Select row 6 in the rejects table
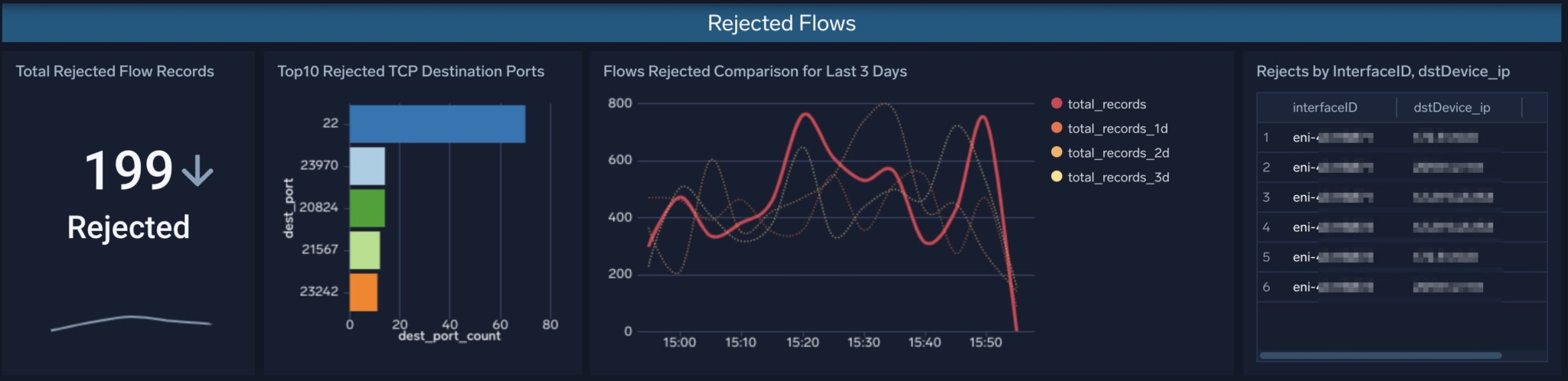Viewport: 1568px width, 381px height. click(x=1402, y=287)
